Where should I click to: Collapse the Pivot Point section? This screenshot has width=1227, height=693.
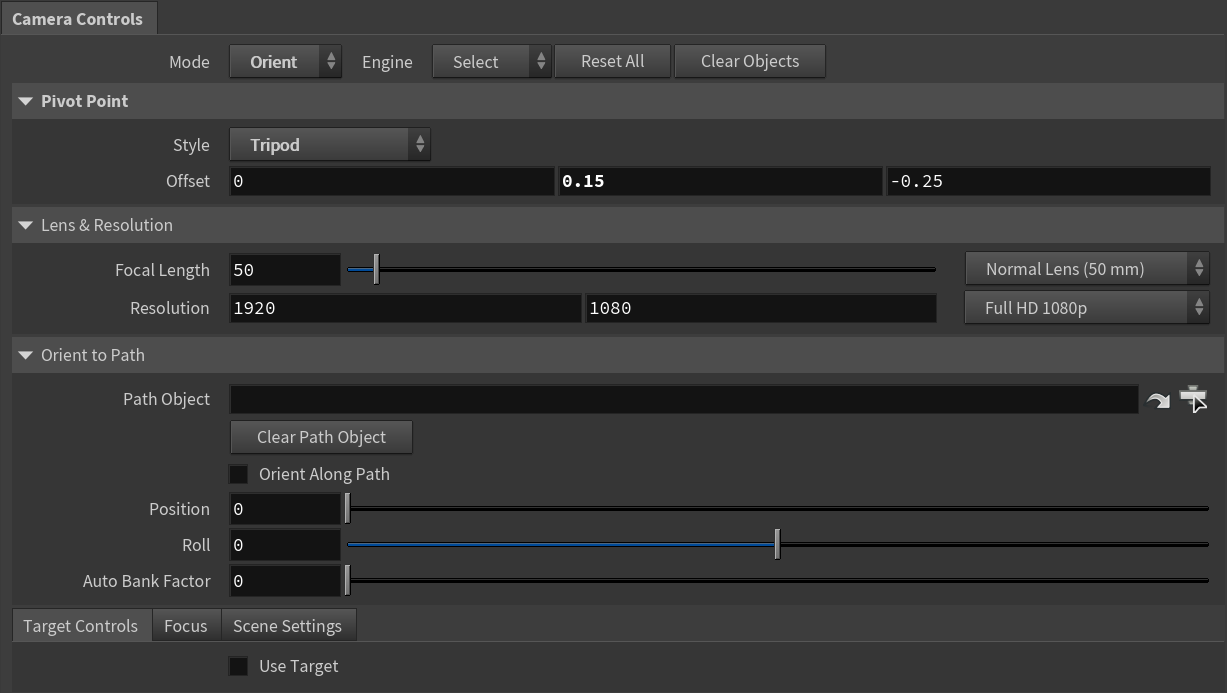(x=26, y=101)
